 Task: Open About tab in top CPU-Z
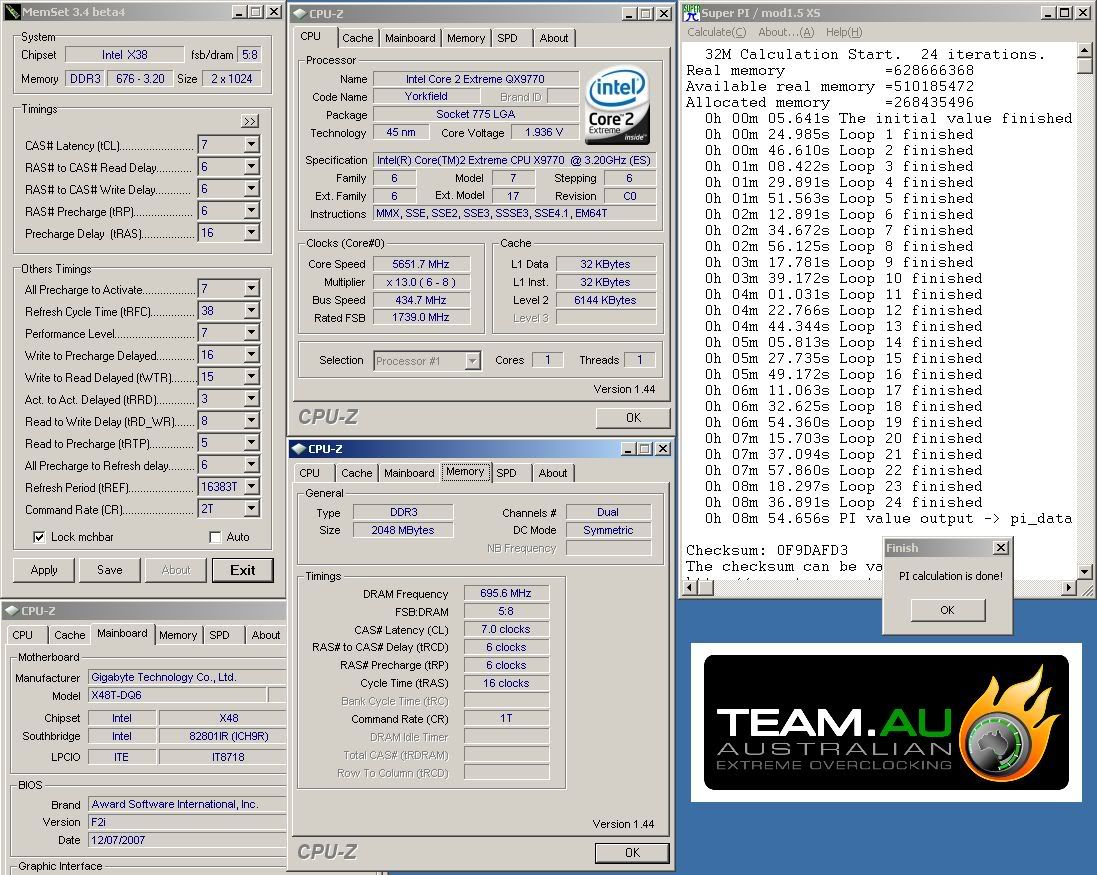pyautogui.click(x=553, y=38)
